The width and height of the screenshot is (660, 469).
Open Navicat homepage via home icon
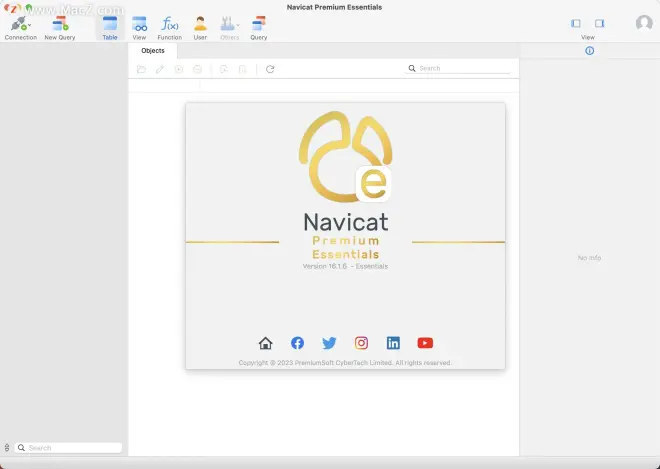265,343
